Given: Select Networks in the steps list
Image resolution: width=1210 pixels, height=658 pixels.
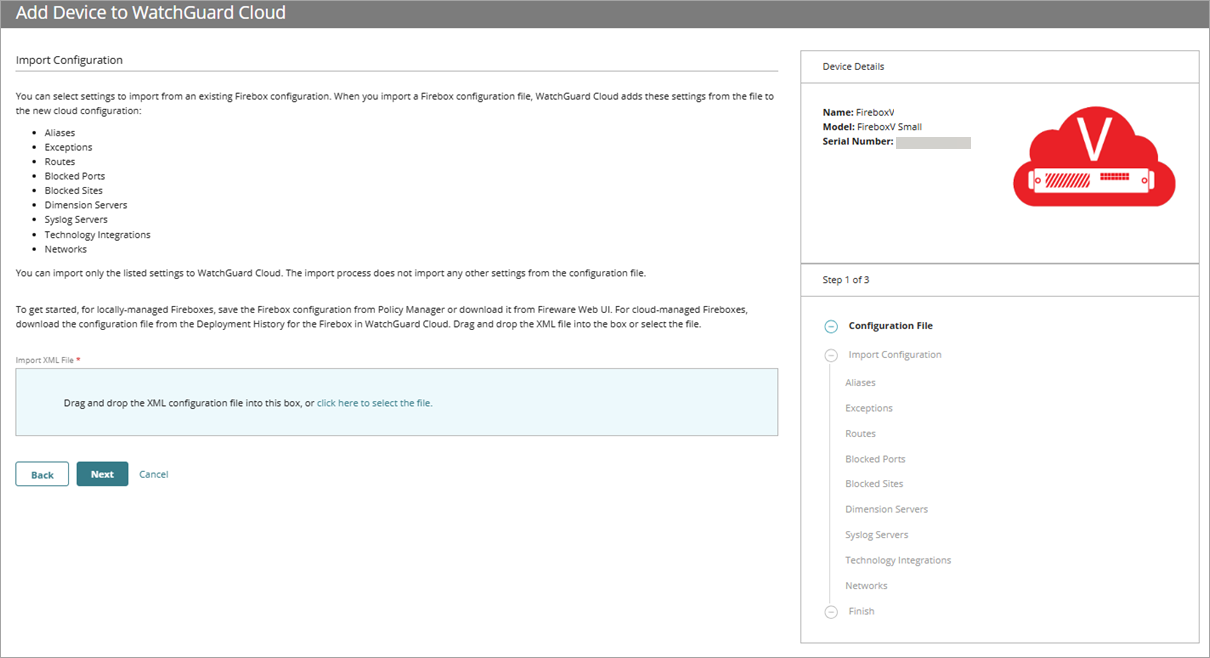Looking at the screenshot, I should 866,586.
